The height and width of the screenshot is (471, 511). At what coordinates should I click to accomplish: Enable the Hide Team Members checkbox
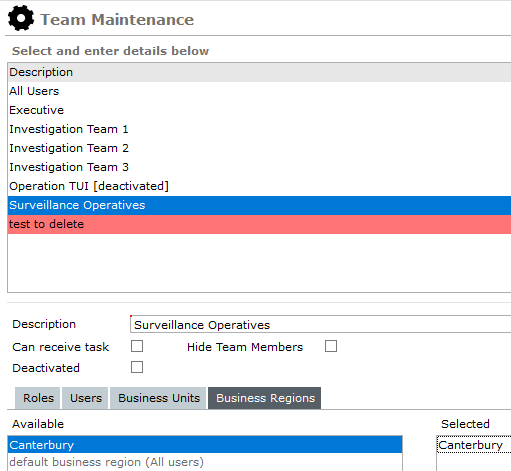tap(331, 346)
